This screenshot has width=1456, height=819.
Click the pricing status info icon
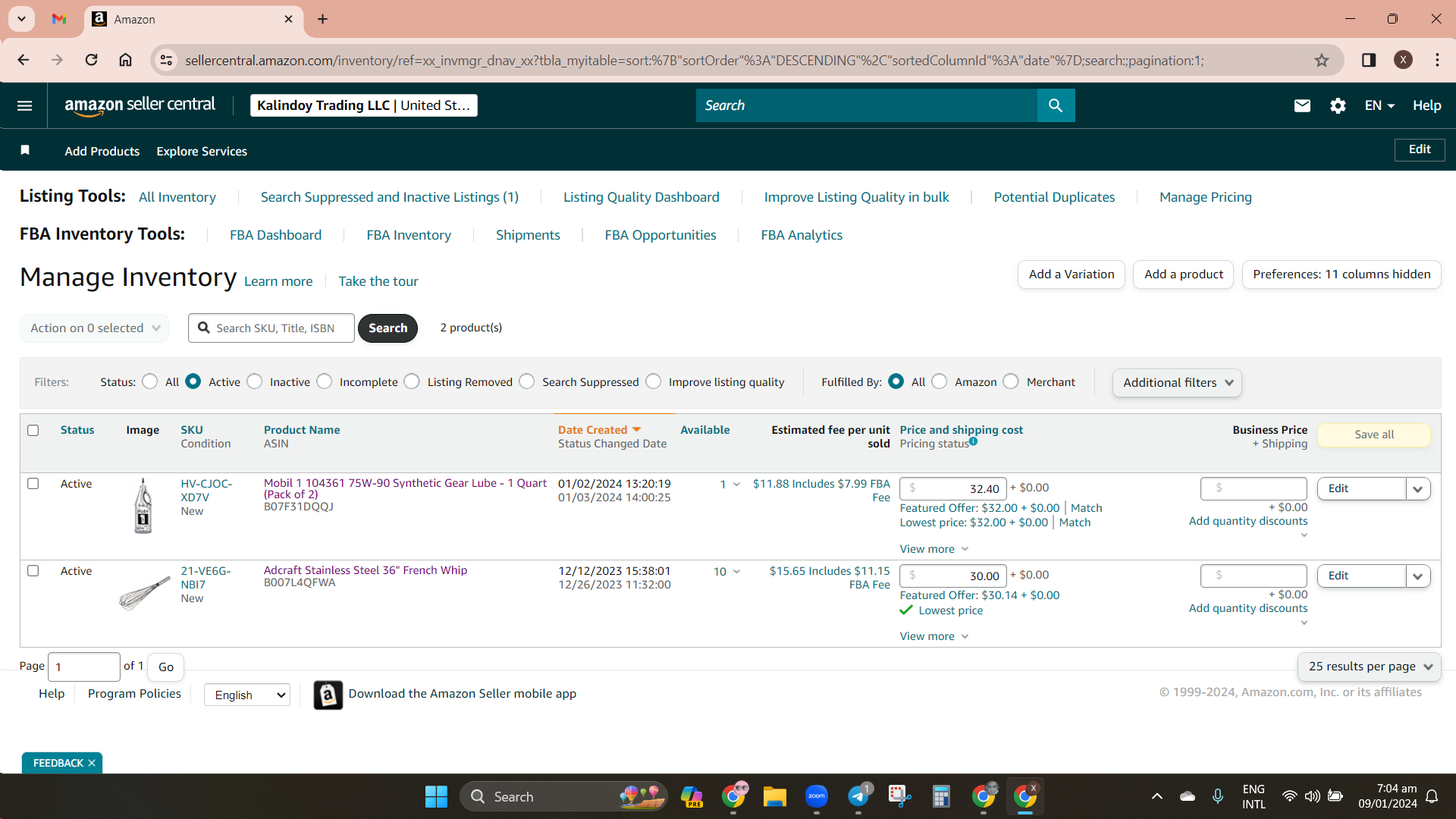(973, 441)
